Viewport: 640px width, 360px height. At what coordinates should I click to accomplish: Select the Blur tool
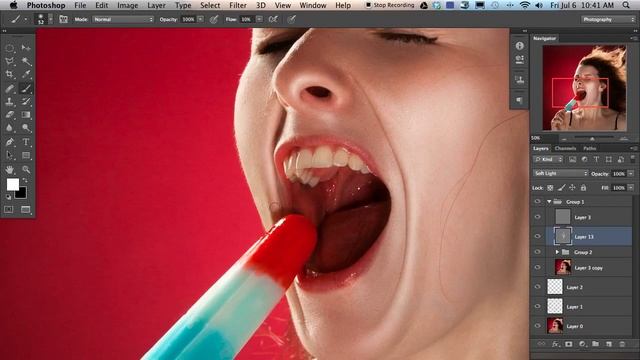click(x=9, y=128)
